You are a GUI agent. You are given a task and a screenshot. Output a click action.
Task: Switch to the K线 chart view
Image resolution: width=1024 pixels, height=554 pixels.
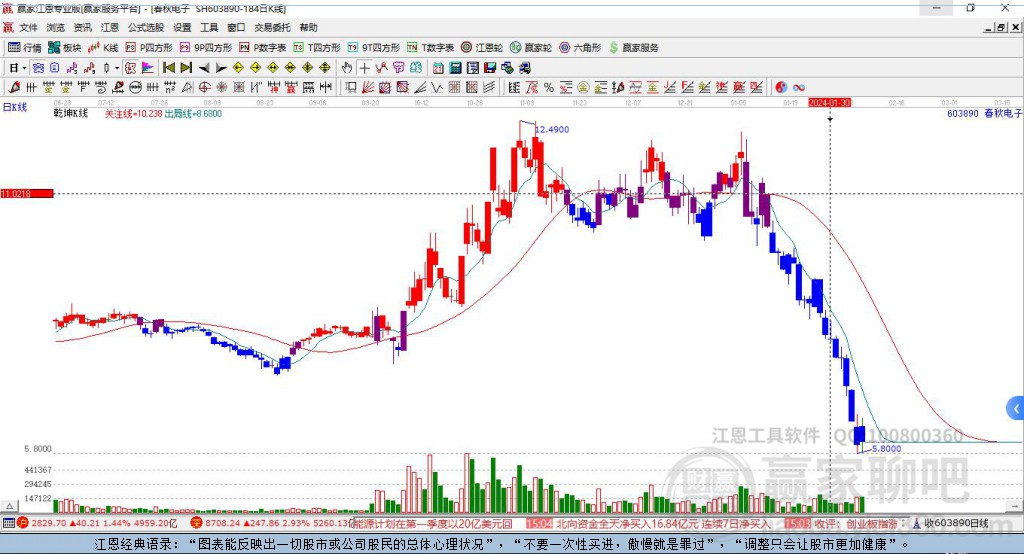[x=103, y=48]
